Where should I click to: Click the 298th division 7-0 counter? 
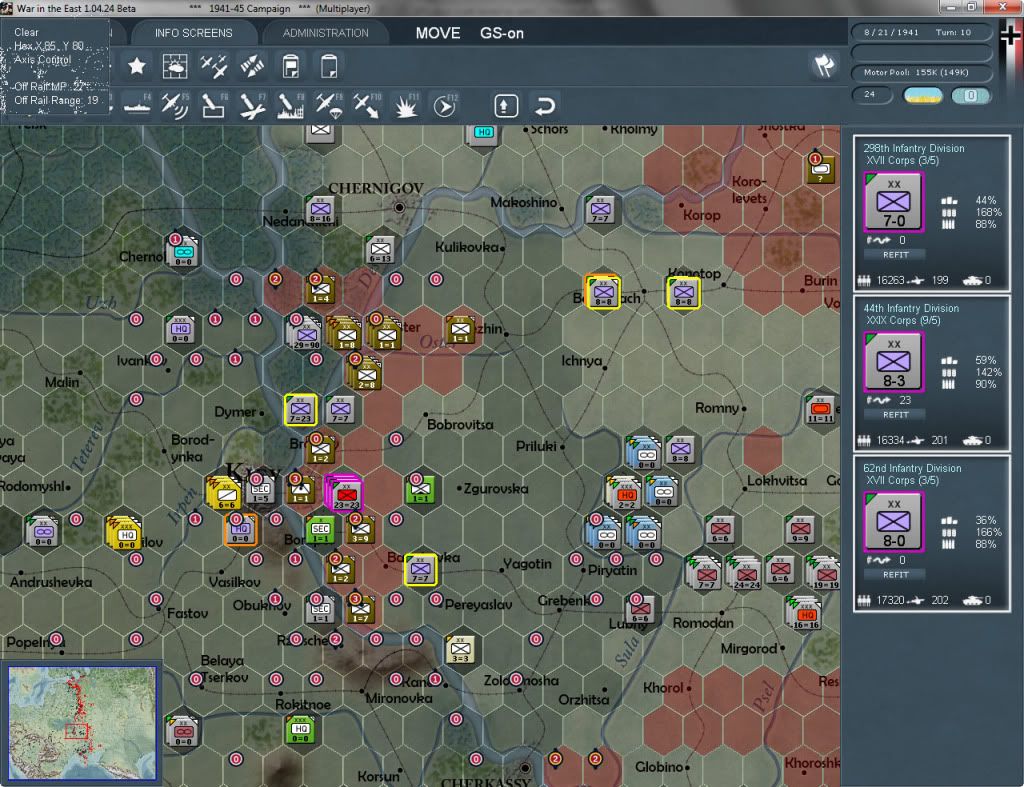(893, 202)
